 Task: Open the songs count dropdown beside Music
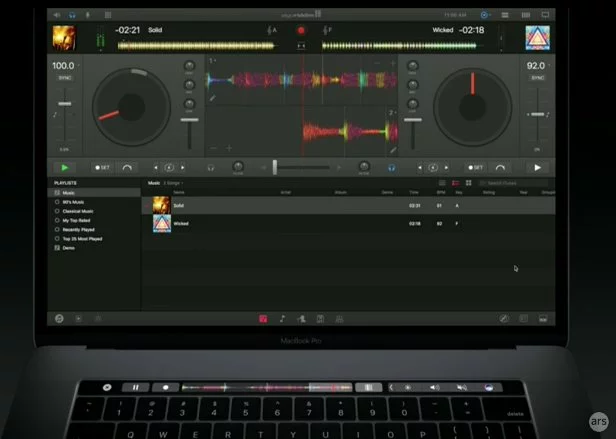coord(173,183)
